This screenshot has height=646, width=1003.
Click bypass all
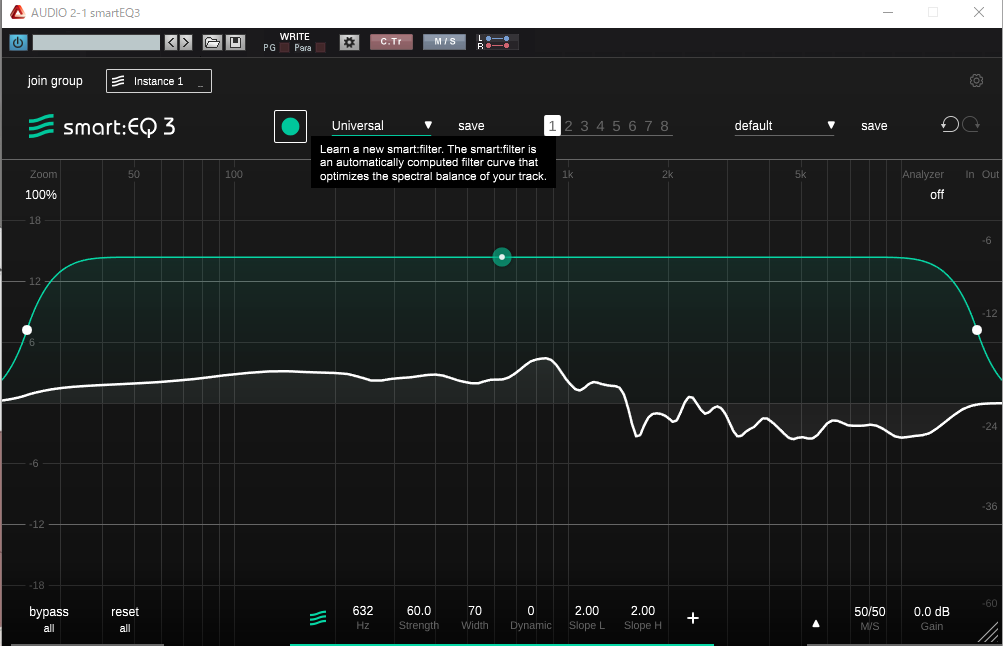(x=49, y=619)
